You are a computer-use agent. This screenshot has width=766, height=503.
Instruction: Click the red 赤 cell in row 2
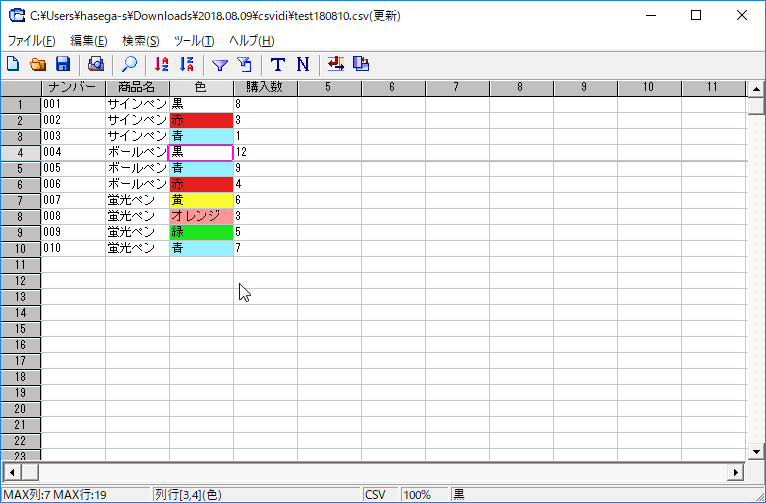click(201, 120)
